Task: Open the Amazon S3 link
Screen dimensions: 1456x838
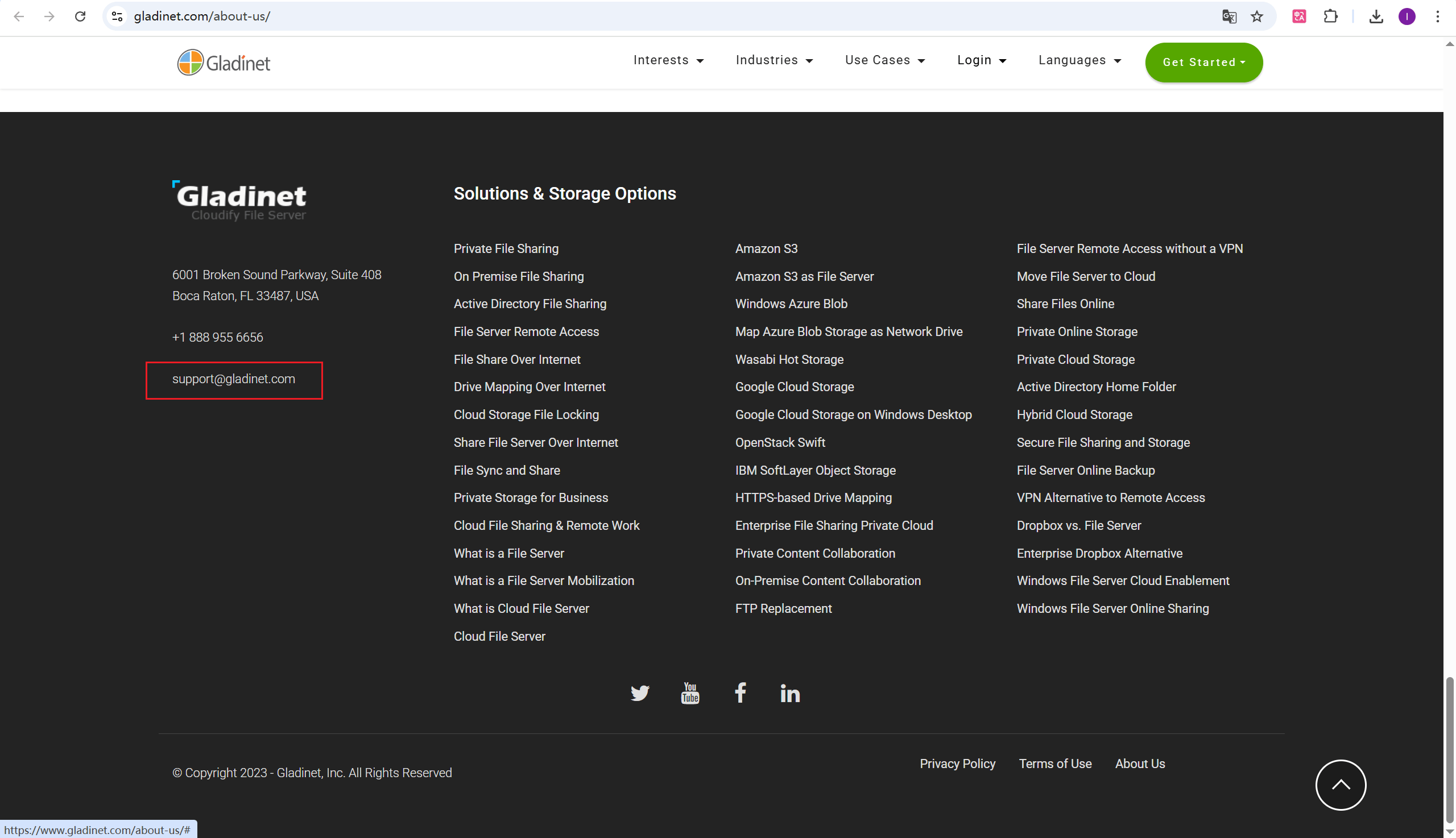Action: pyautogui.click(x=766, y=248)
